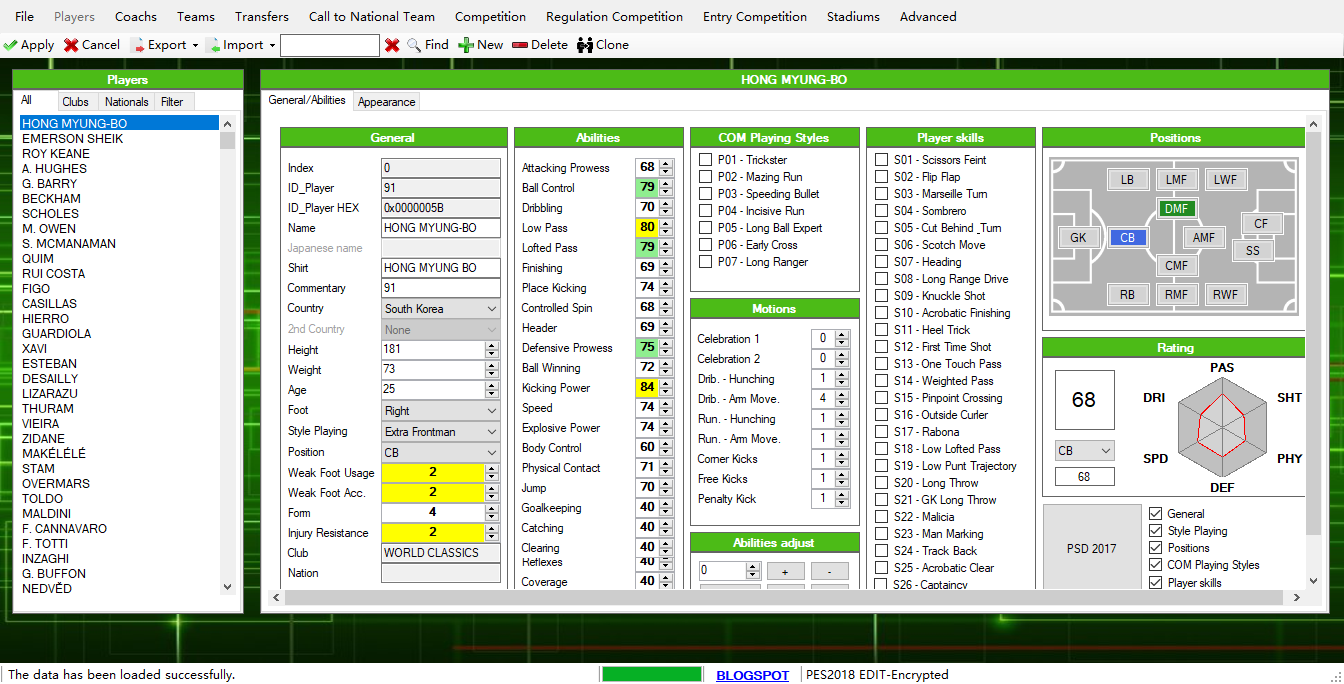This screenshot has height=684, width=1344.
Task: Click the Height spinner control
Action: pyautogui.click(x=492, y=350)
